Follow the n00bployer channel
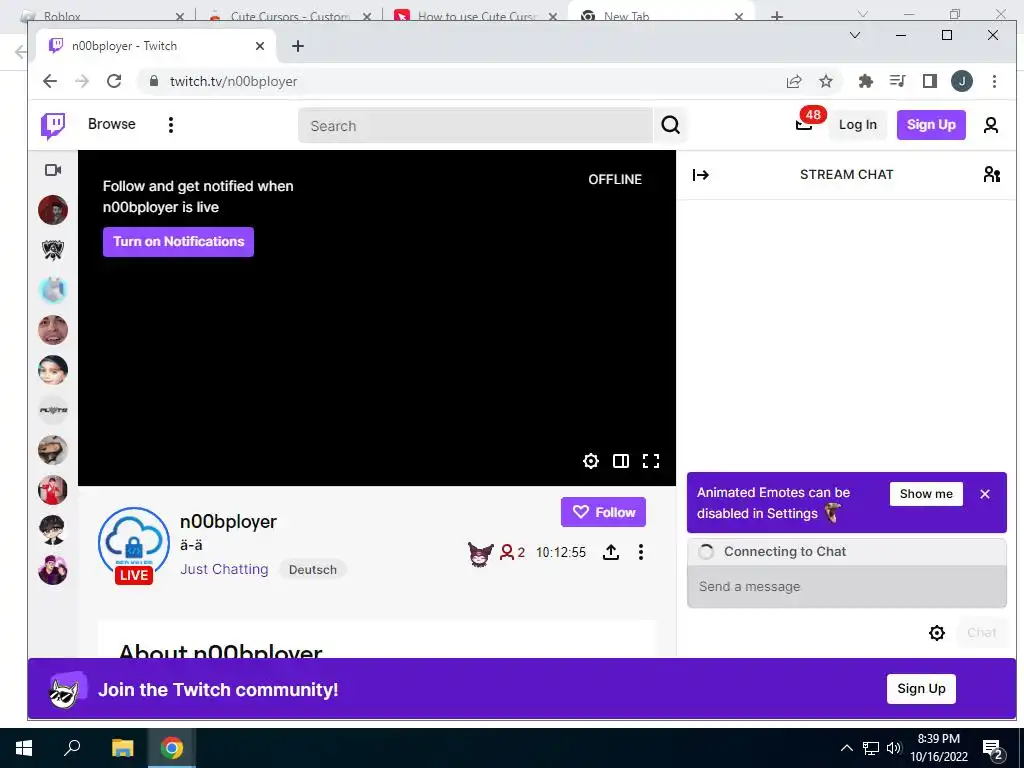1024x768 pixels. click(603, 513)
